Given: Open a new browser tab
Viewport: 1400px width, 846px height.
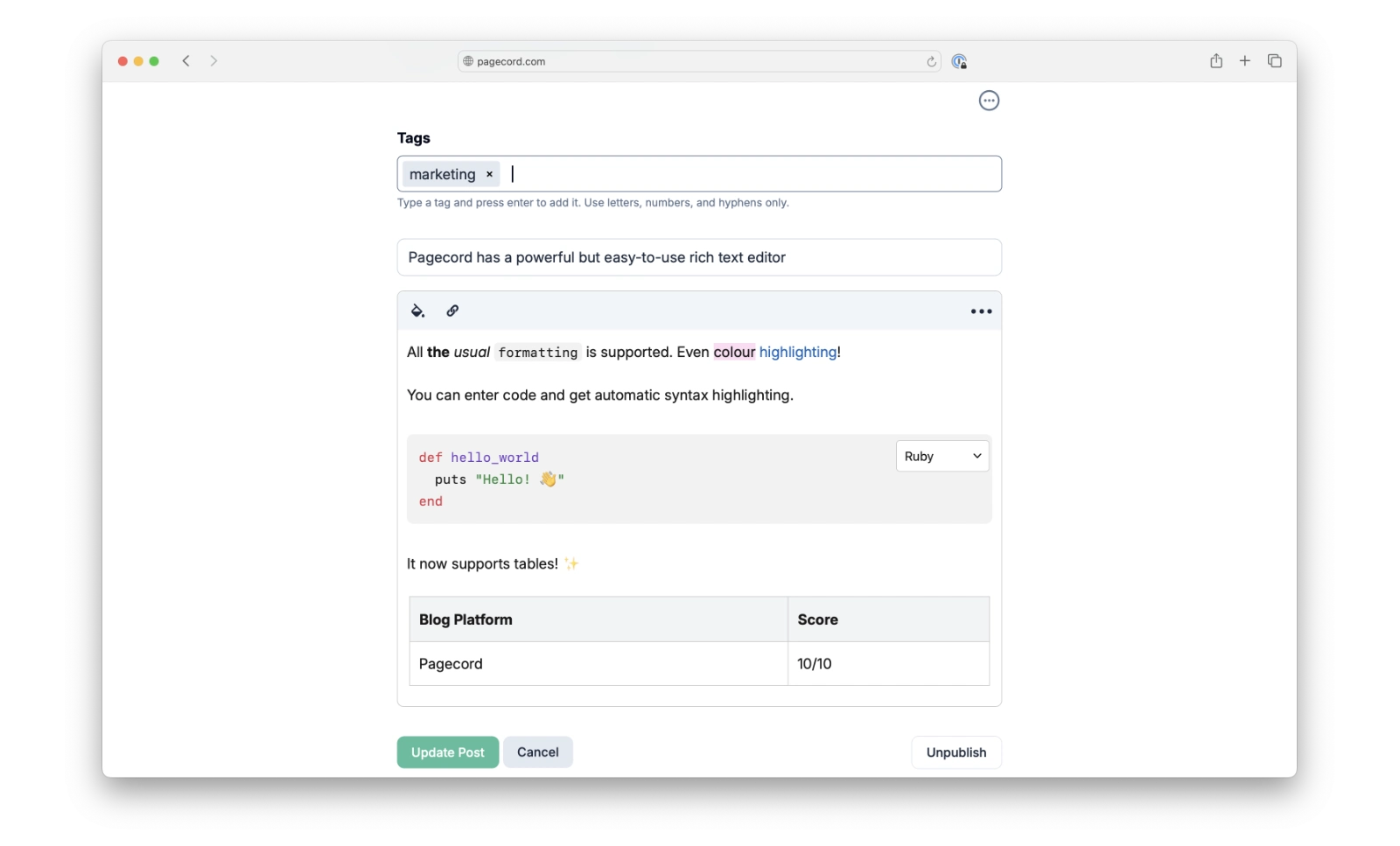Looking at the screenshot, I should point(1245,60).
